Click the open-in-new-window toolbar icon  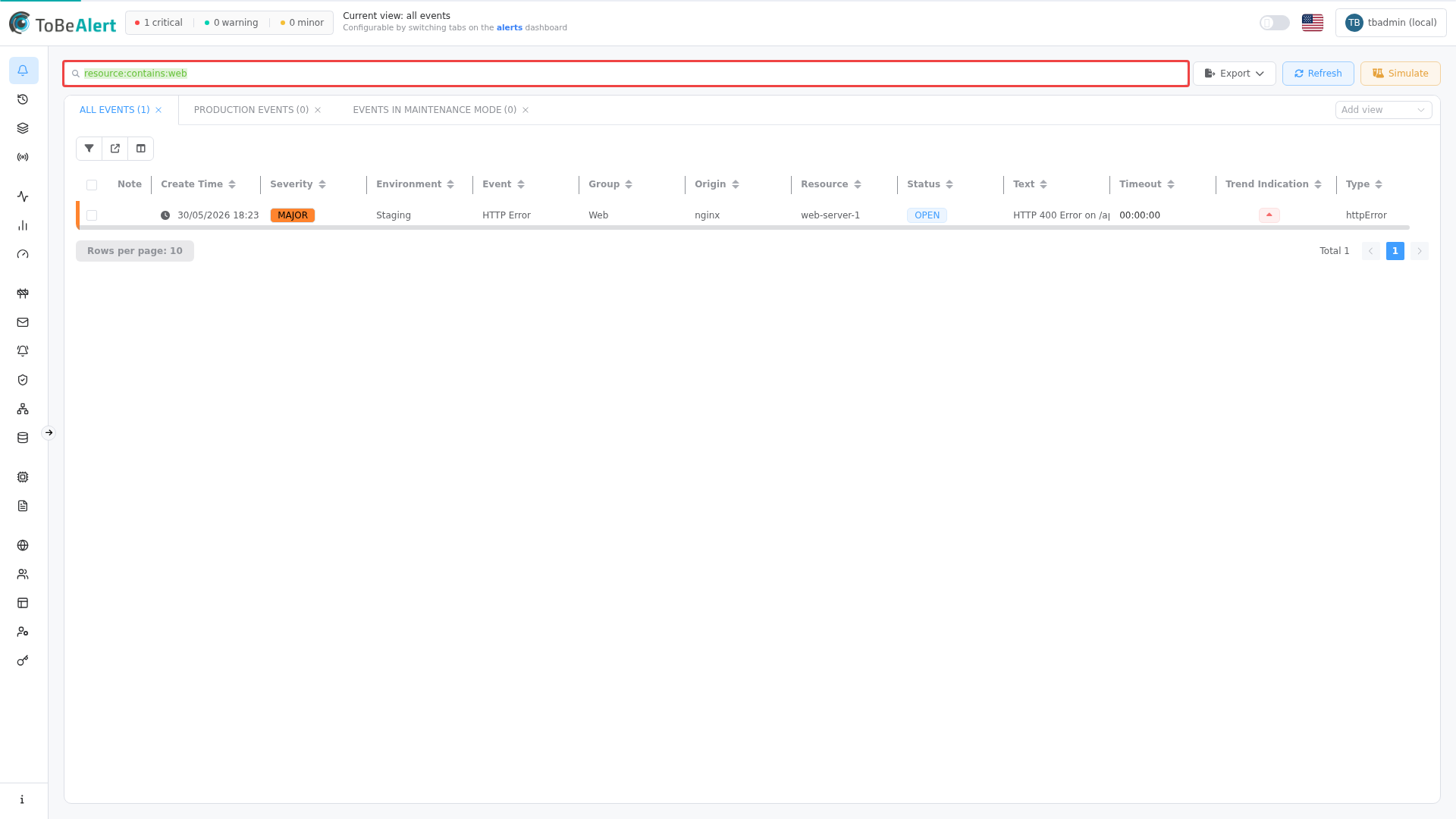[115, 149]
